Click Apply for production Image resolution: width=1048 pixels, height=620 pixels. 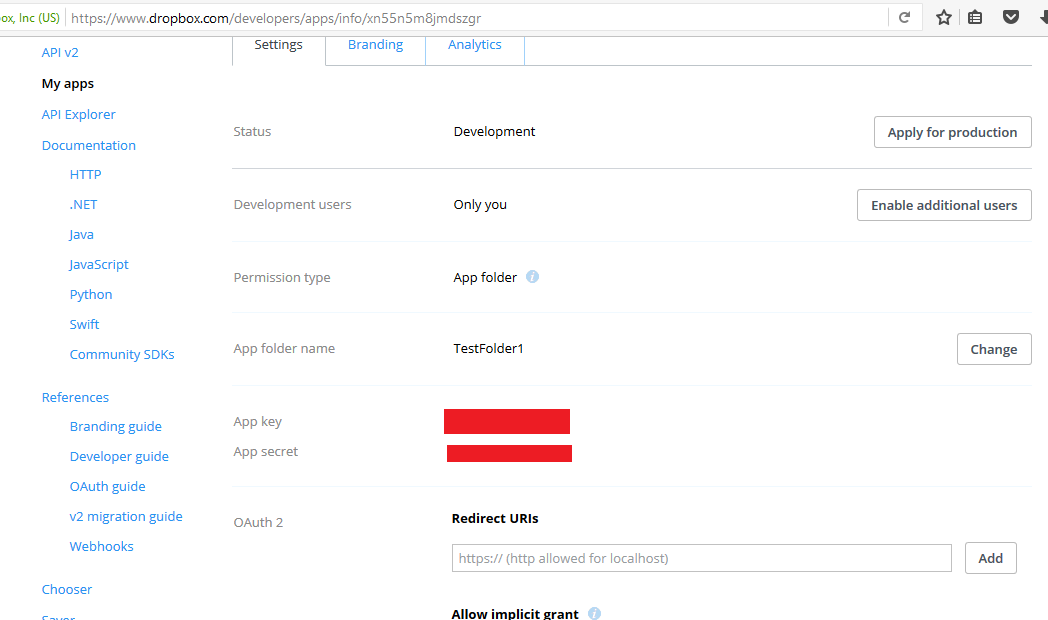pyautogui.click(x=951, y=131)
